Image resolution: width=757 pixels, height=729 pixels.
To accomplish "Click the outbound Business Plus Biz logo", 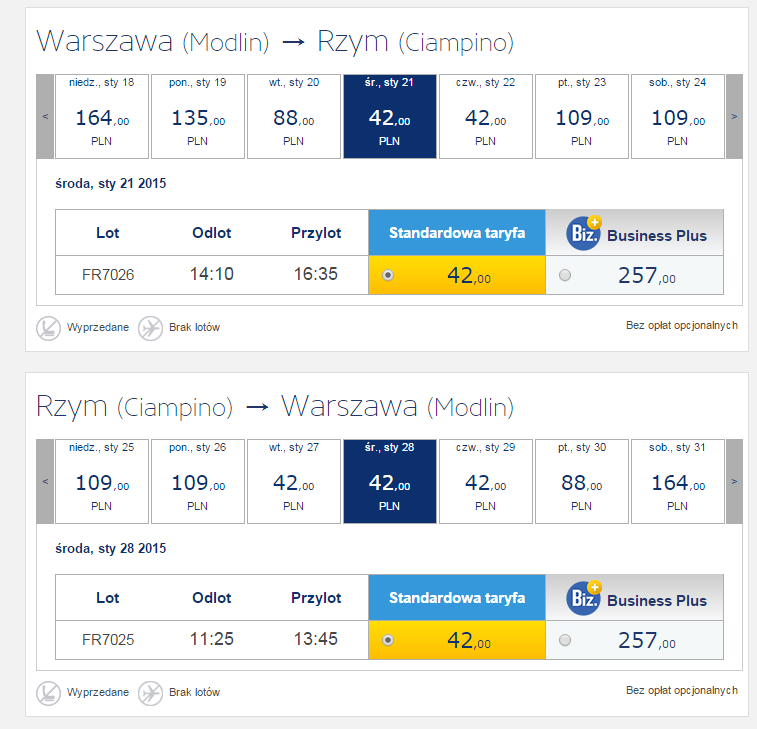I will tap(584, 233).
